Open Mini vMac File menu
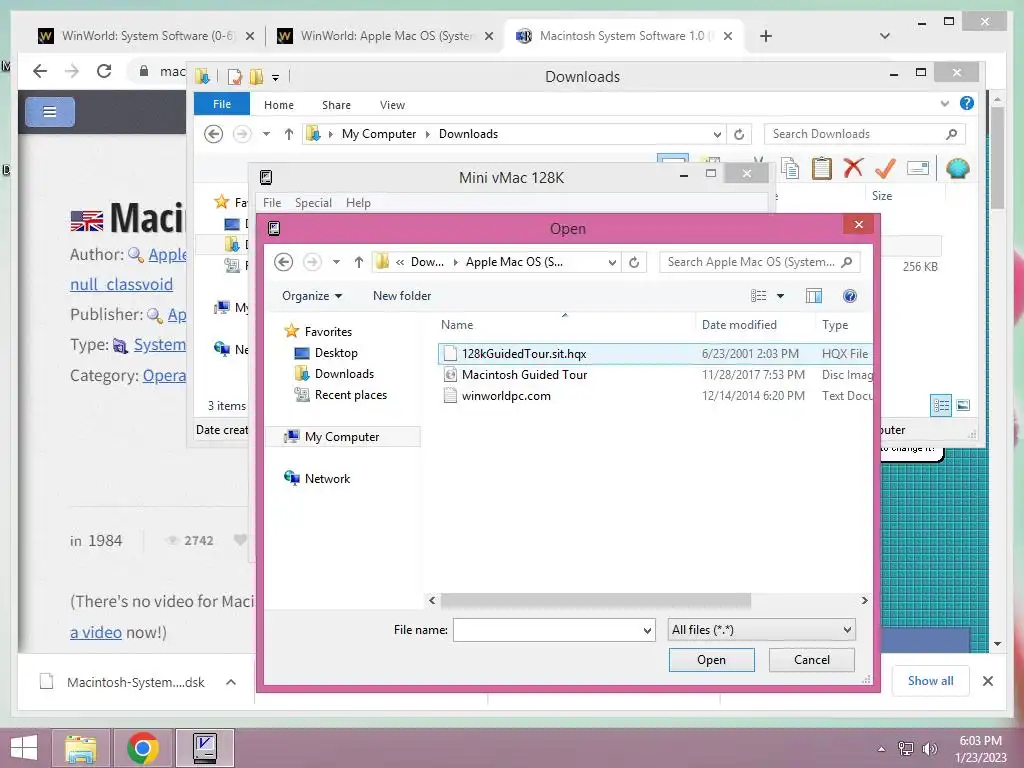This screenshot has width=1024, height=768. pos(272,202)
